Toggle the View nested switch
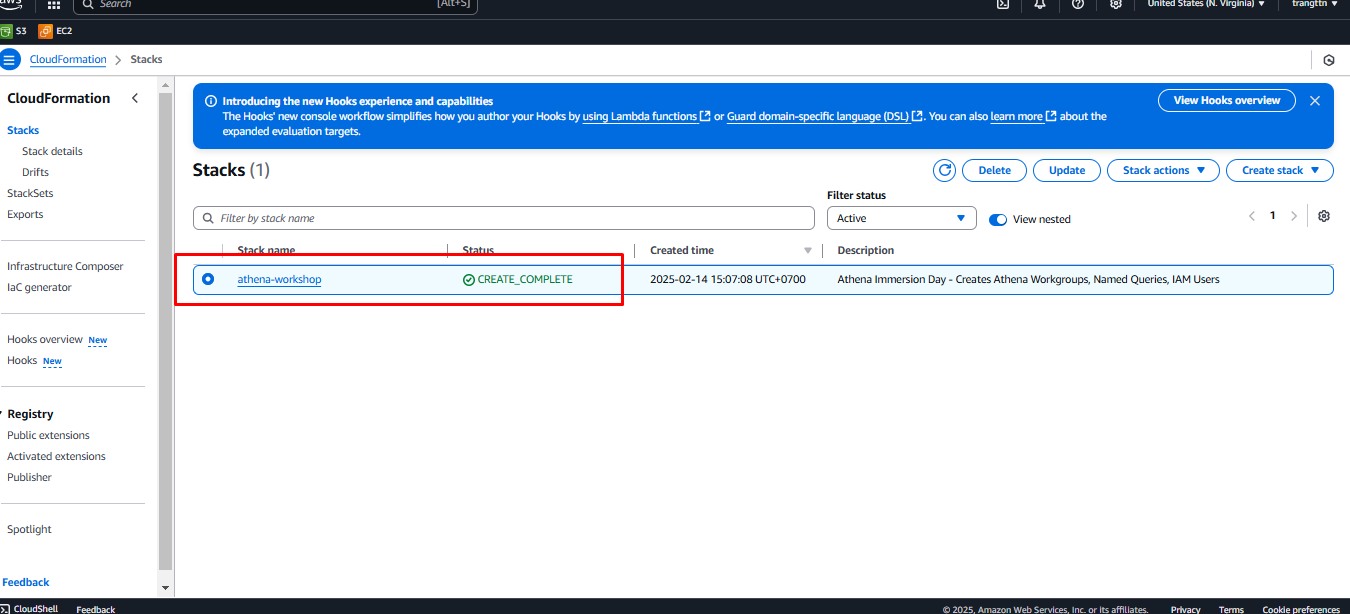The width and height of the screenshot is (1350, 614). pos(997,219)
